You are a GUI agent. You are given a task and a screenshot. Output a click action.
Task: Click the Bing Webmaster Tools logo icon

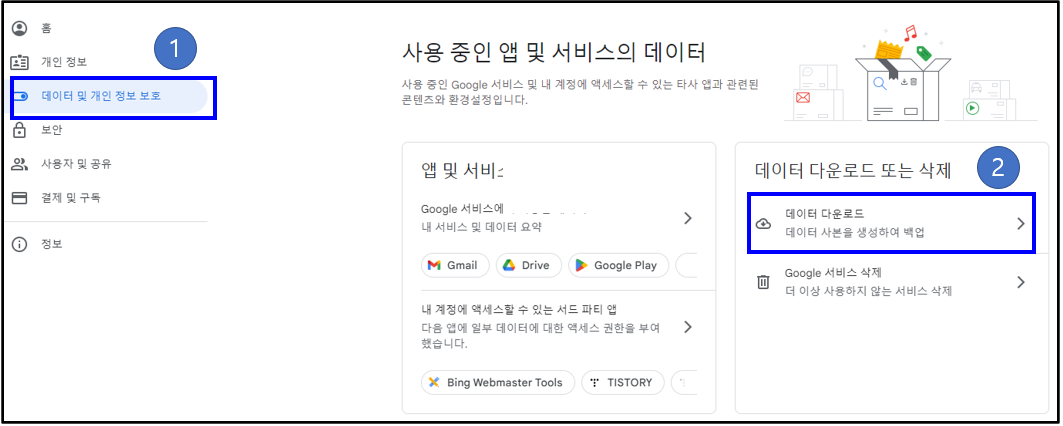click(435, 383)
